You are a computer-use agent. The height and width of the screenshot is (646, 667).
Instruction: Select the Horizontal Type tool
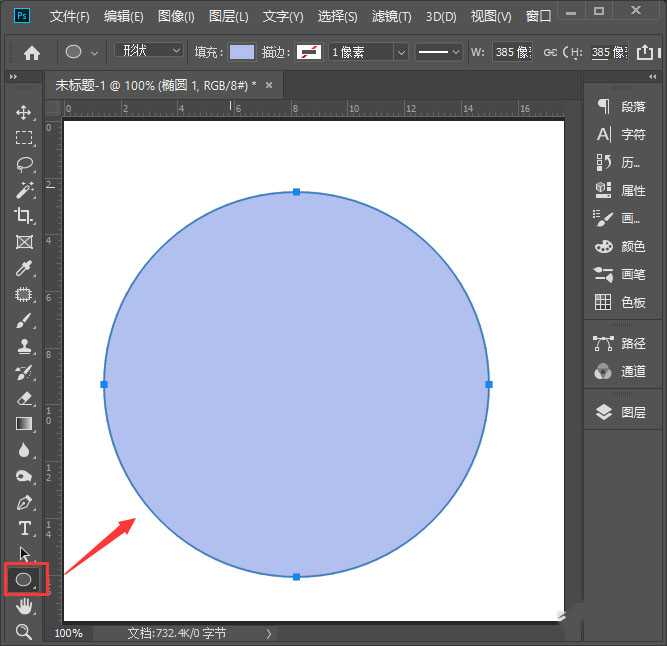point(24,528)
